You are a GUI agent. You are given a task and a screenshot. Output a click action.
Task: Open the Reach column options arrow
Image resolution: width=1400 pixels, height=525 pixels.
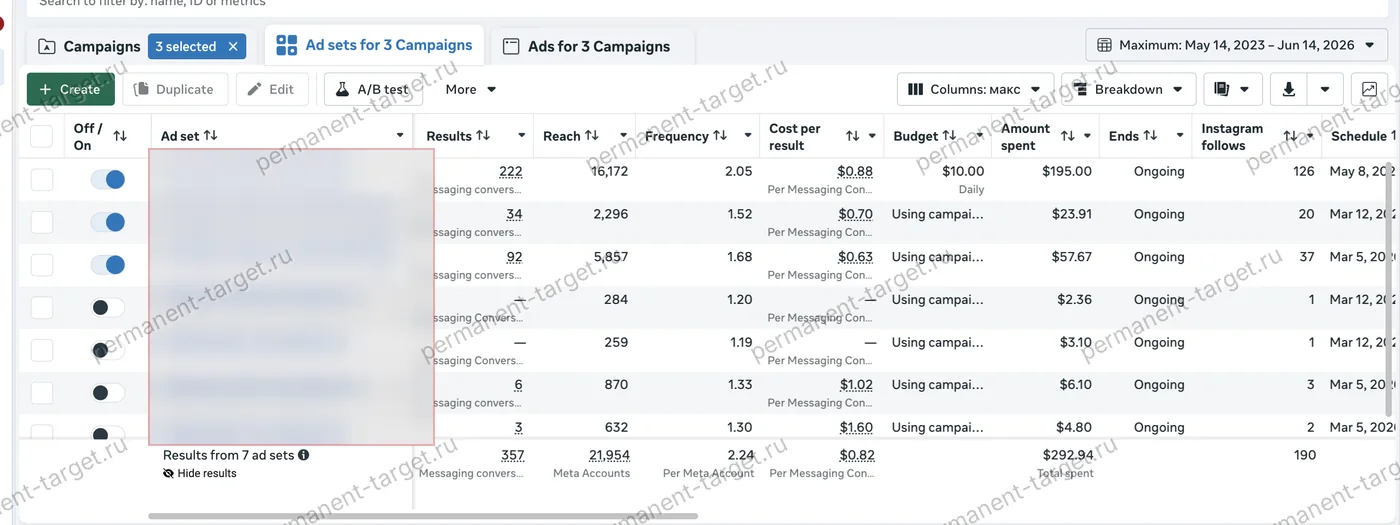tap(624, 136)
